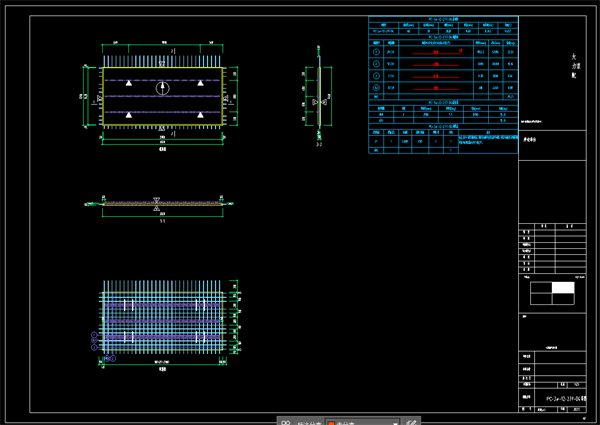Screen dimensions: 600x425
Task: Select the red bent rebar shape in the first table row
Action: [437, 52]
